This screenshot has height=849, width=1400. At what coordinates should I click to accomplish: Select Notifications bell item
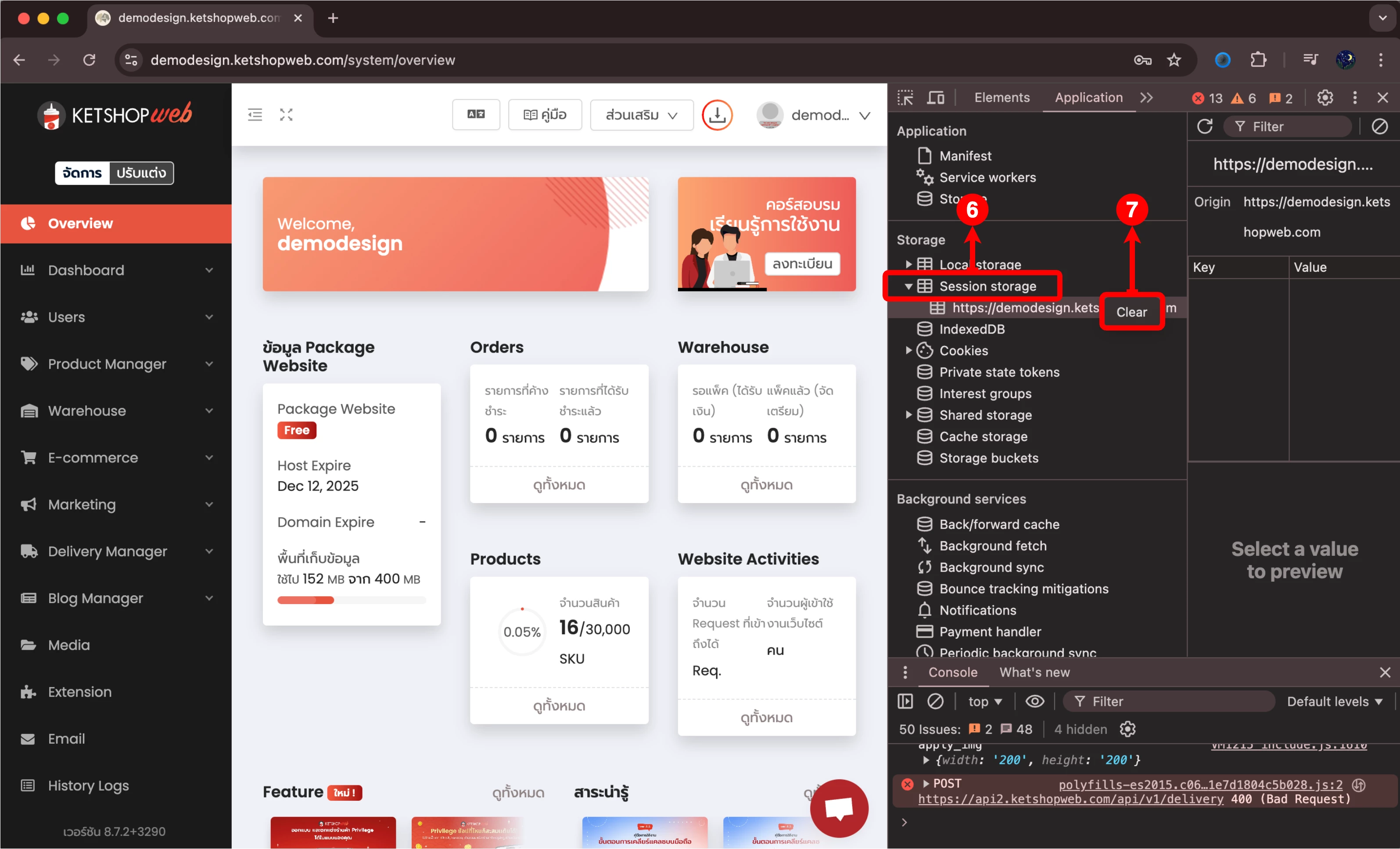pyautogui.click(x=977, y=610)
